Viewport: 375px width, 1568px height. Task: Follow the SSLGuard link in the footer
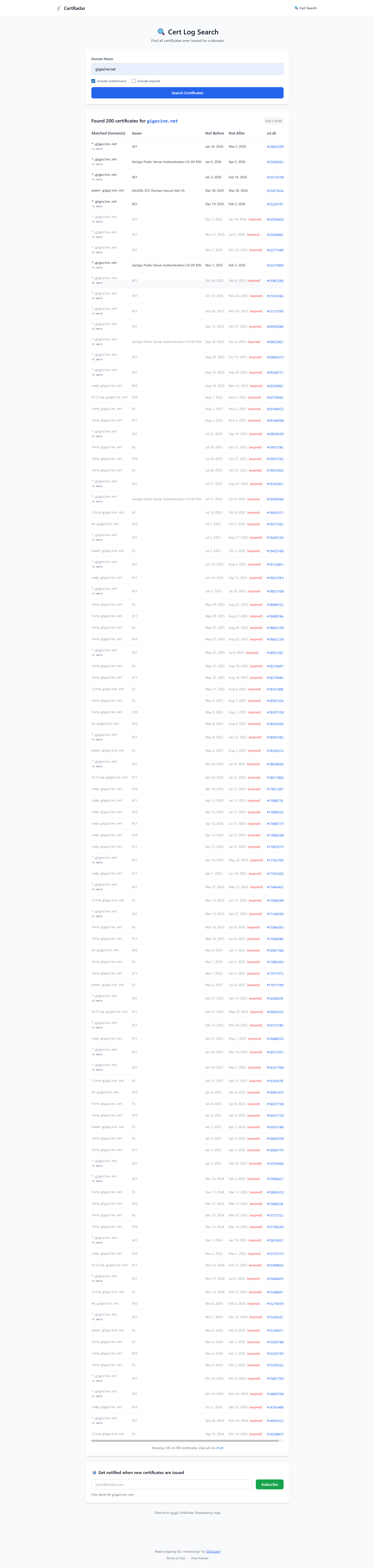(213, 1552)
